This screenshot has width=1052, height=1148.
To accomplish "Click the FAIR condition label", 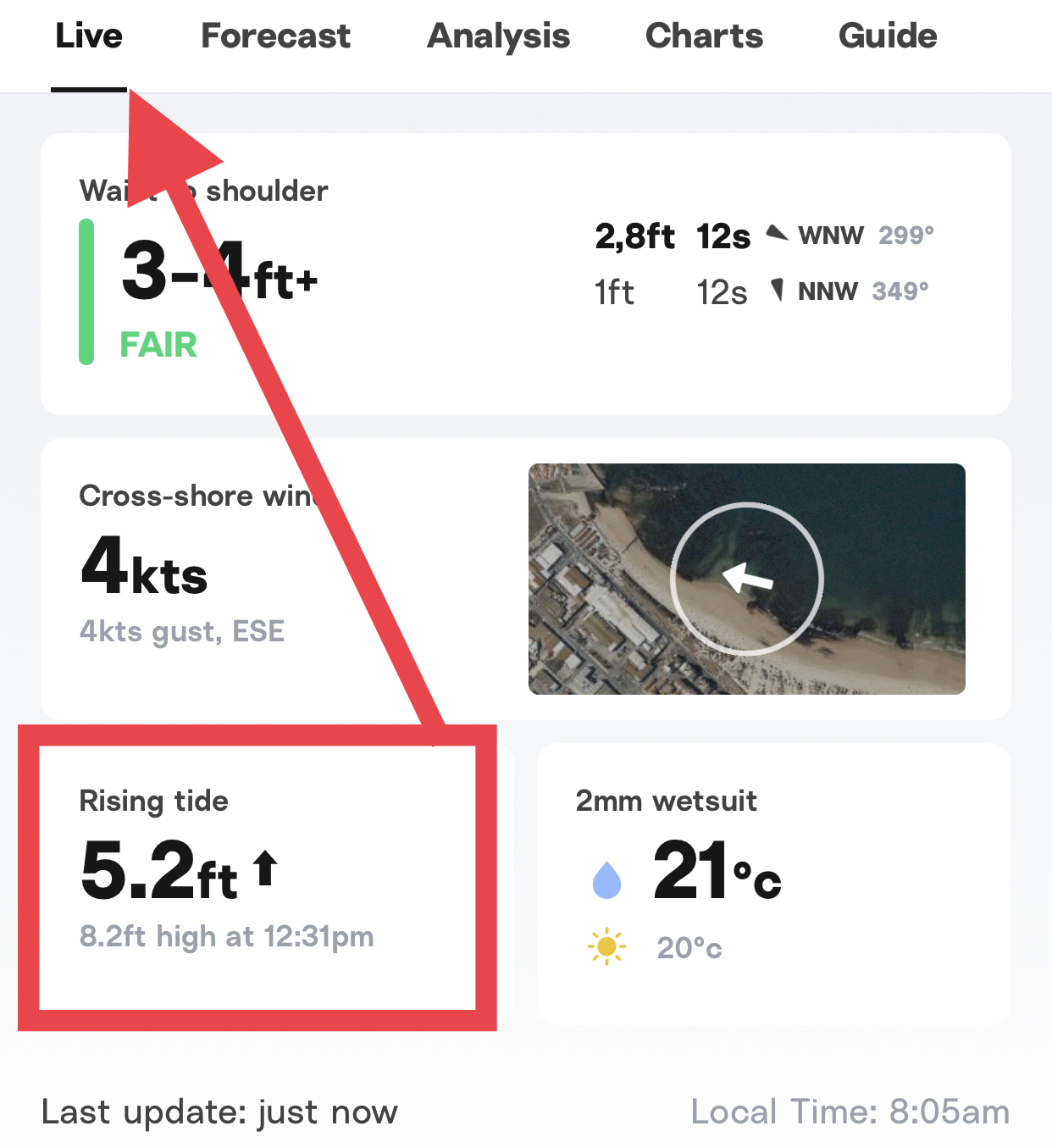I will pyautogui.click(x=158, y=345).
